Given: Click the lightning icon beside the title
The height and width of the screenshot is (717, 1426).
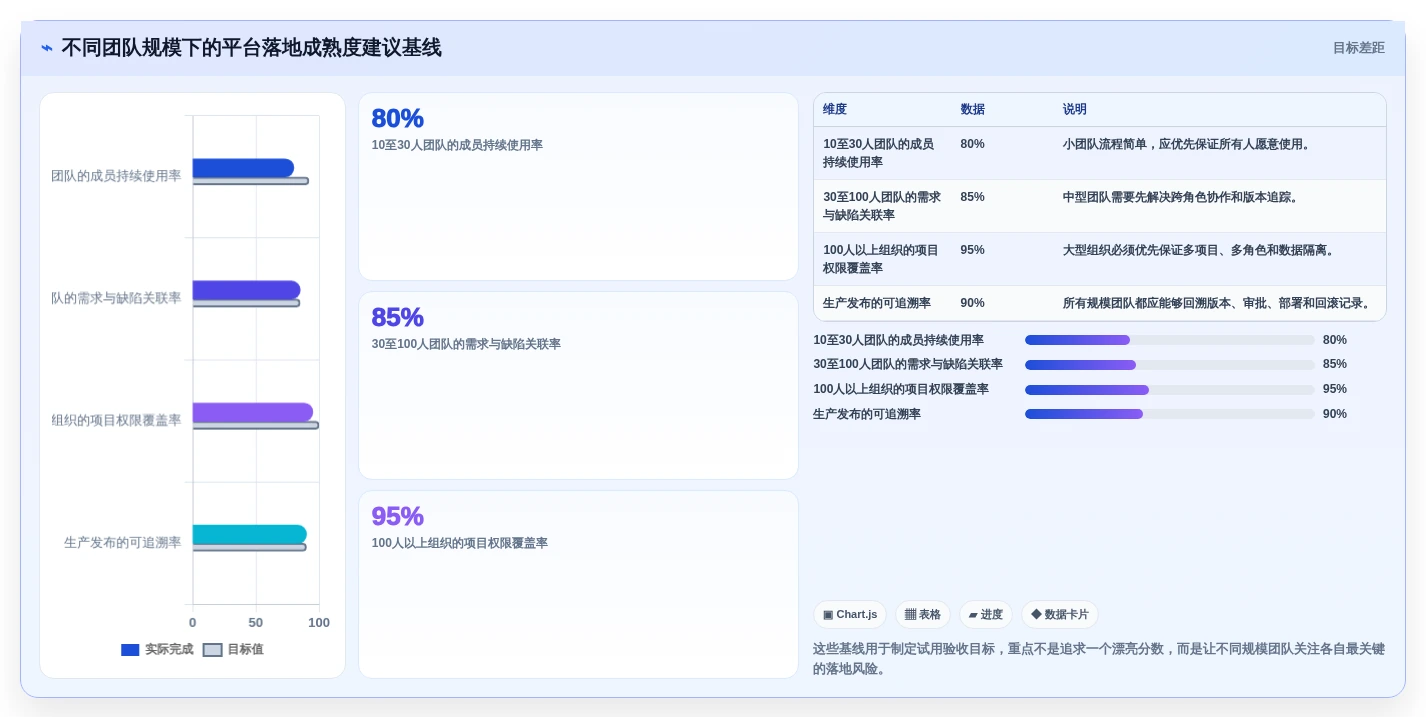Looking at the screenshot, I should tap(47, 48).
